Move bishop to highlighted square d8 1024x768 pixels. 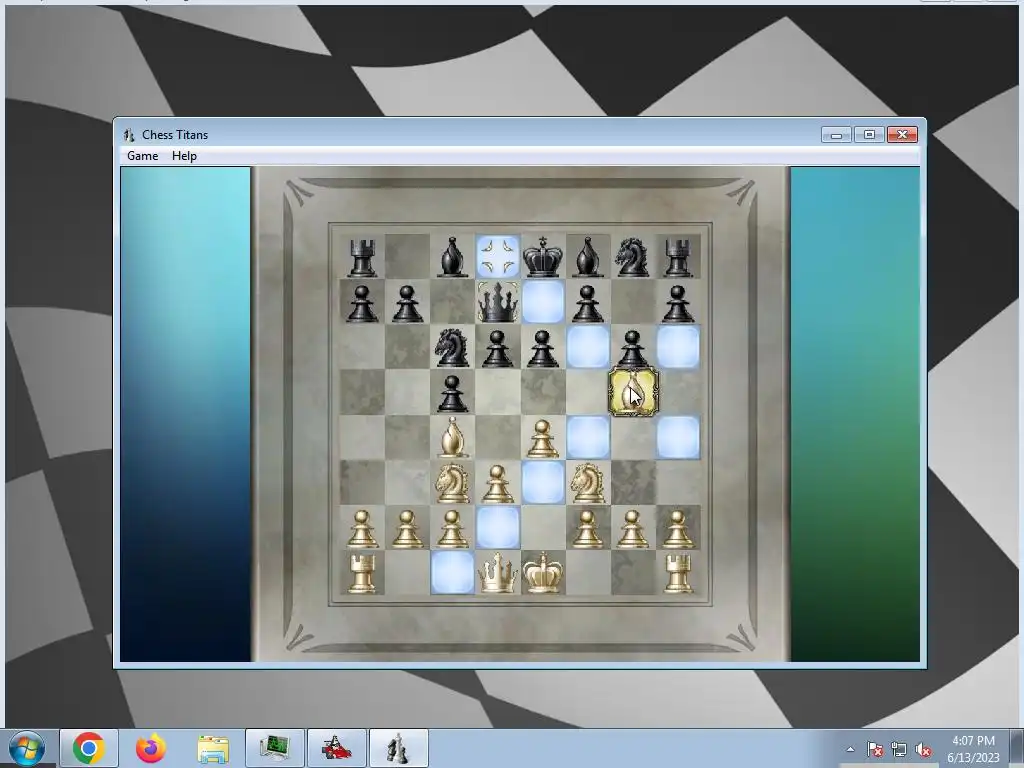point(498,257)
